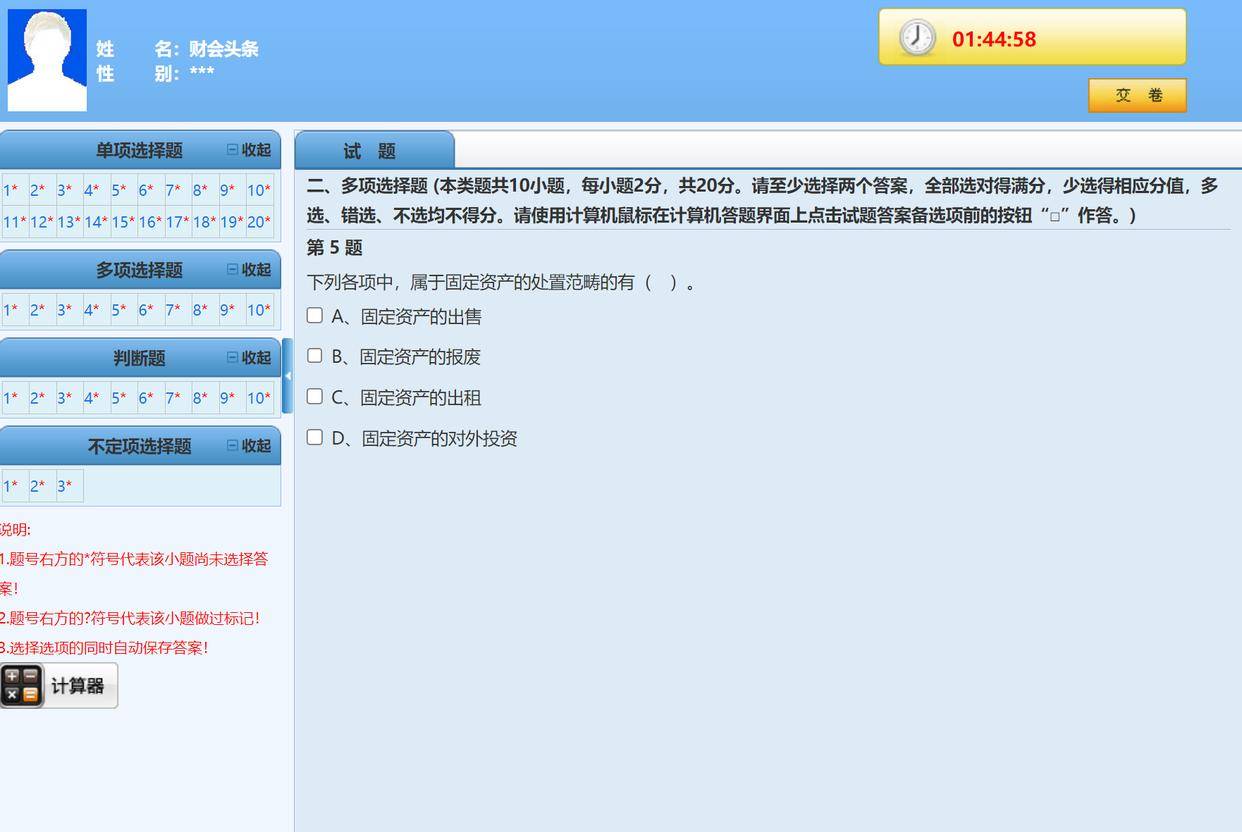Select option D 固定资产的对外投资

(x=315, y=437)
